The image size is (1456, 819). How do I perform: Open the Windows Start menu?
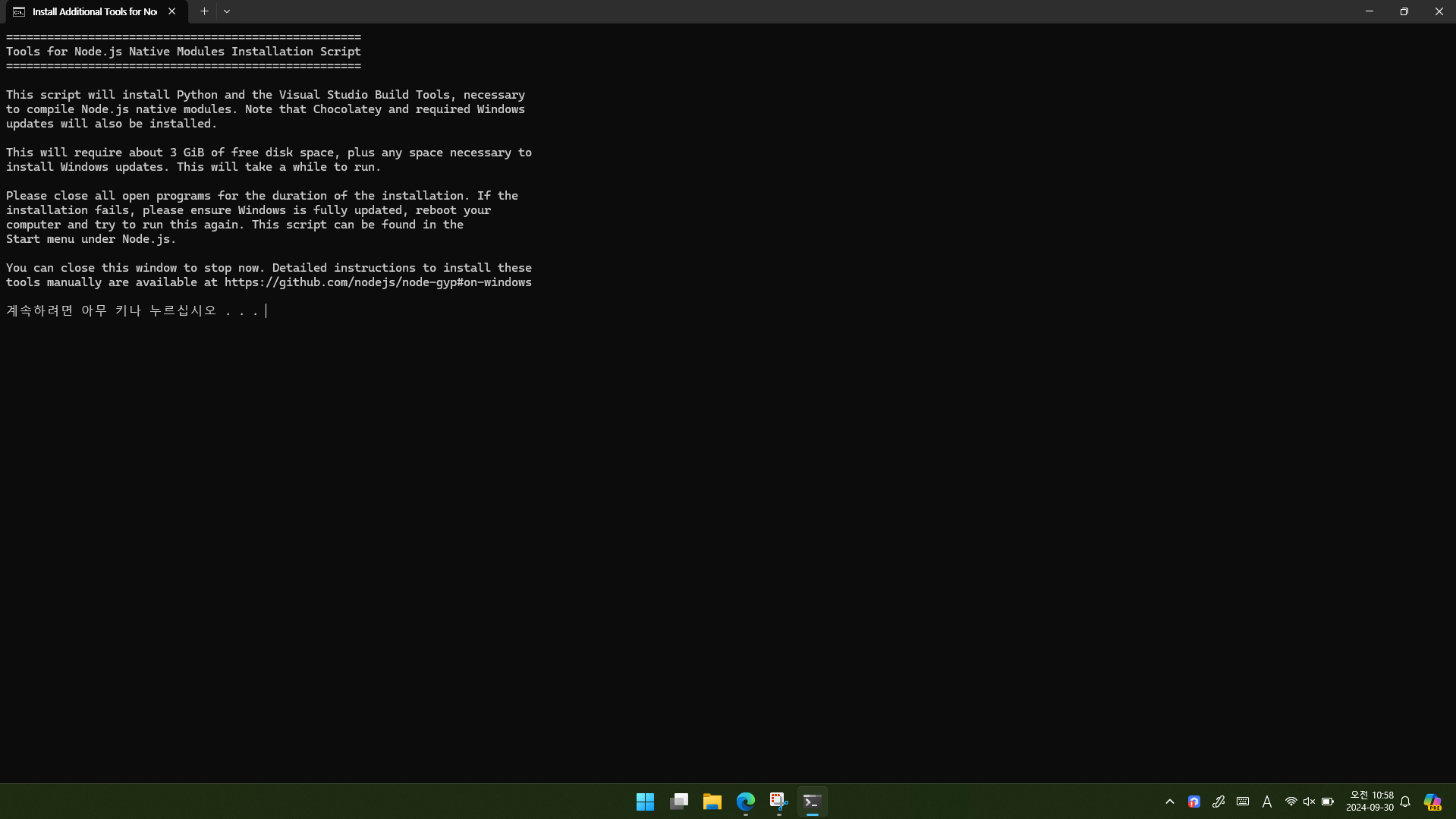click(645, 802)
